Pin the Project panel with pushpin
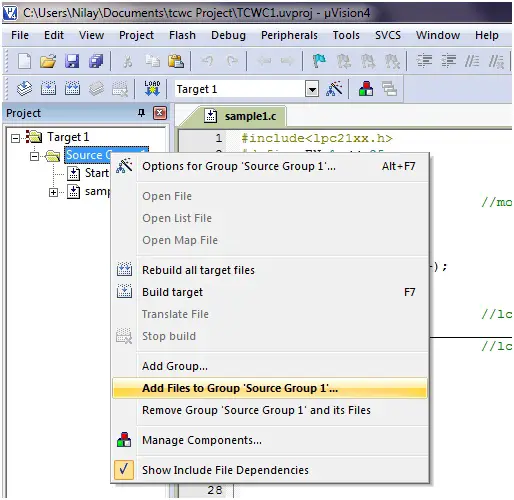The height and width of the screenshot is (500, 514). tap(141, 113)
